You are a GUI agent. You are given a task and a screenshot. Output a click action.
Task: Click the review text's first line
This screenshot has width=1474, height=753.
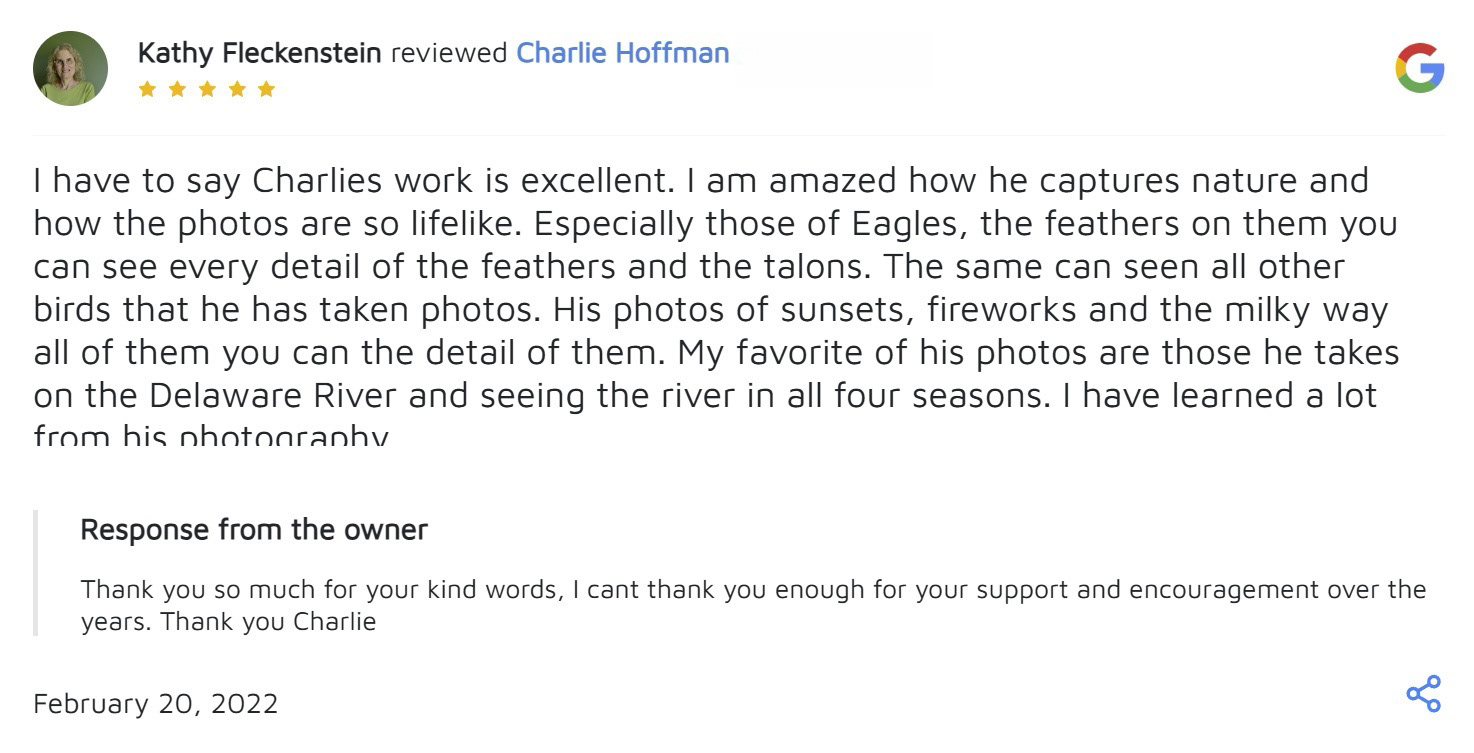(x=700, y=181)
